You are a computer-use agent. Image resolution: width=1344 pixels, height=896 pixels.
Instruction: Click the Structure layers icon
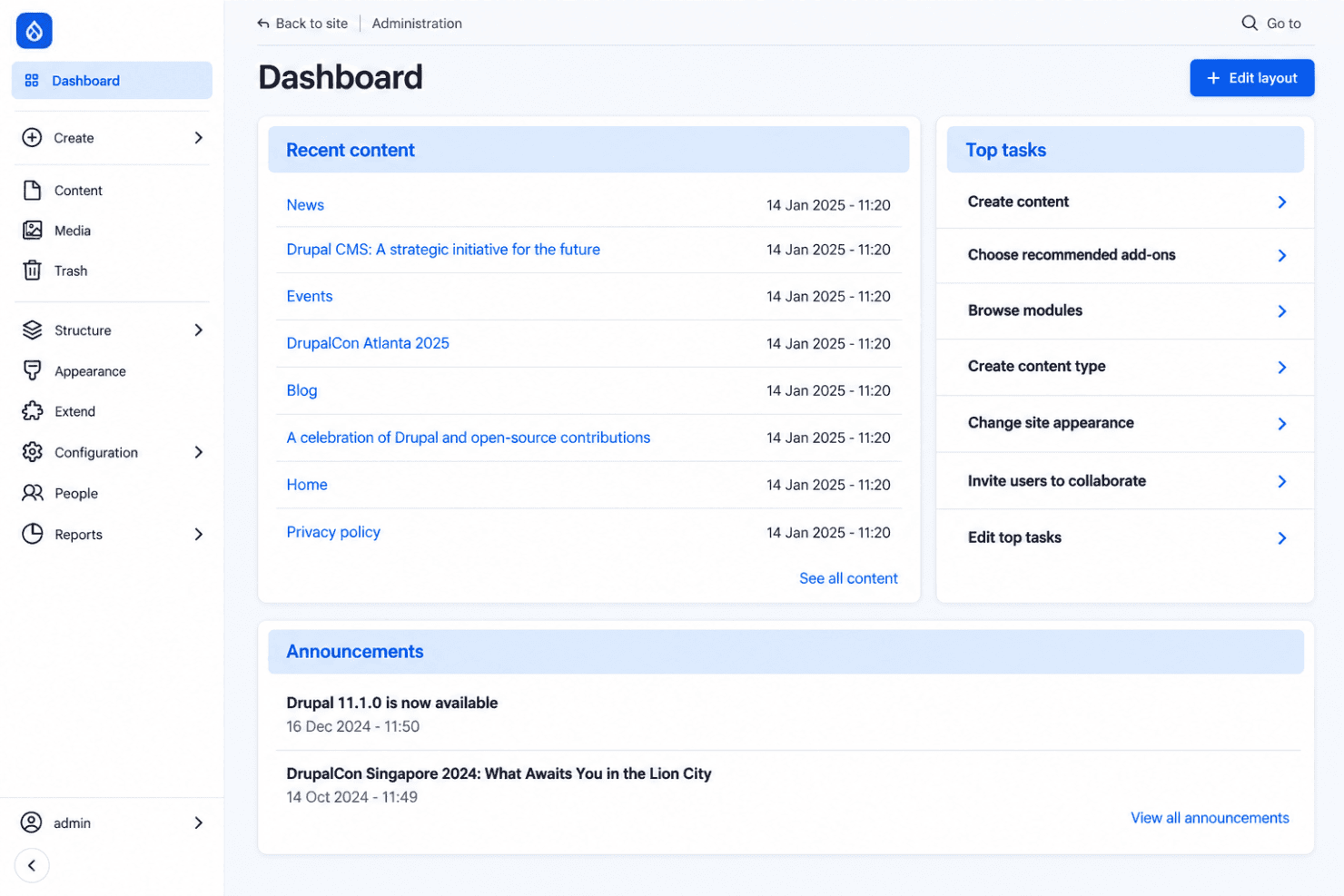(x=32, y=330)
